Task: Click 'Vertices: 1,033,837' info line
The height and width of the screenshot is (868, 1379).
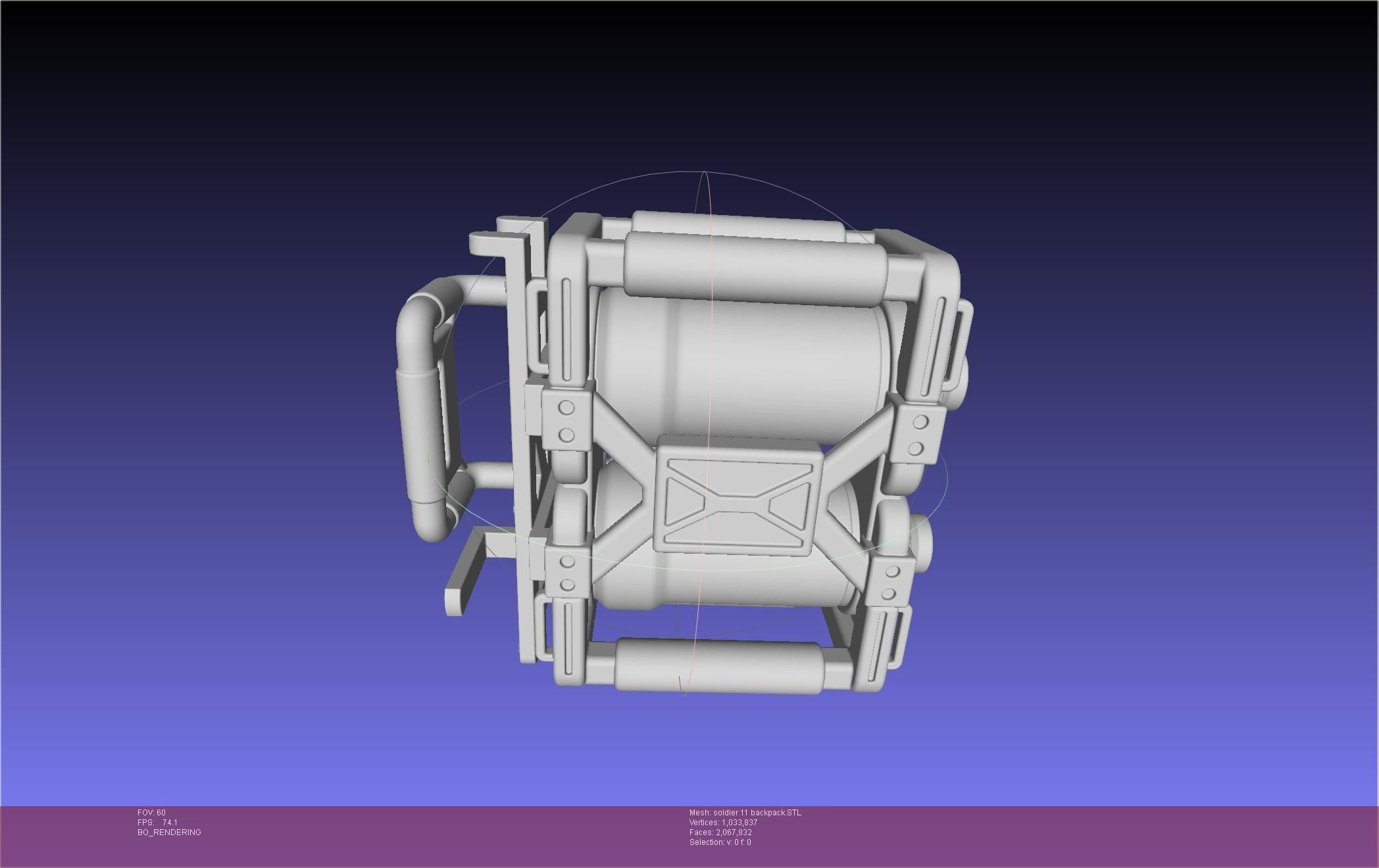Action: pos(724,823)
